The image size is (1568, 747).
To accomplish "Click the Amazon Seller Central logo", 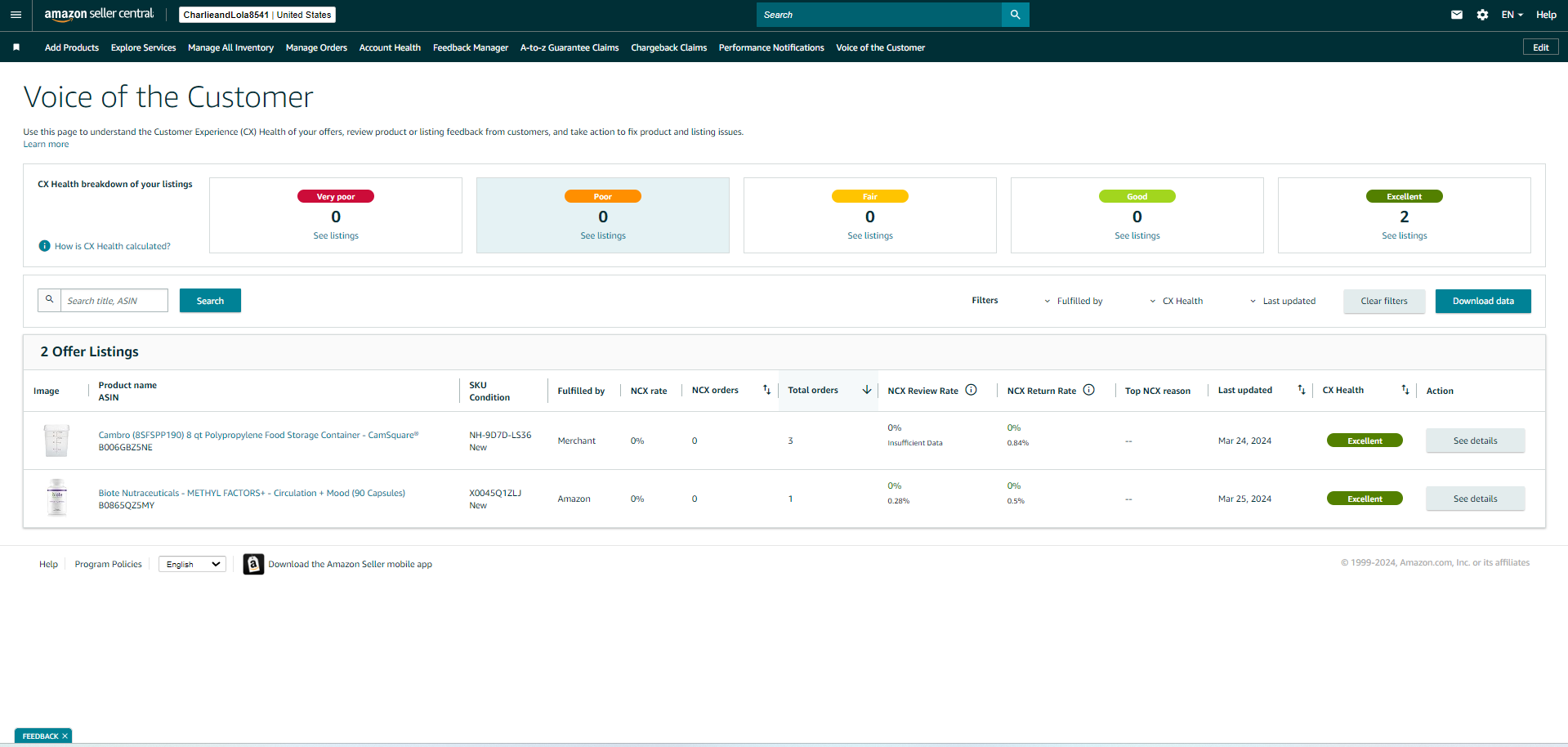I will tap(99, 15).
